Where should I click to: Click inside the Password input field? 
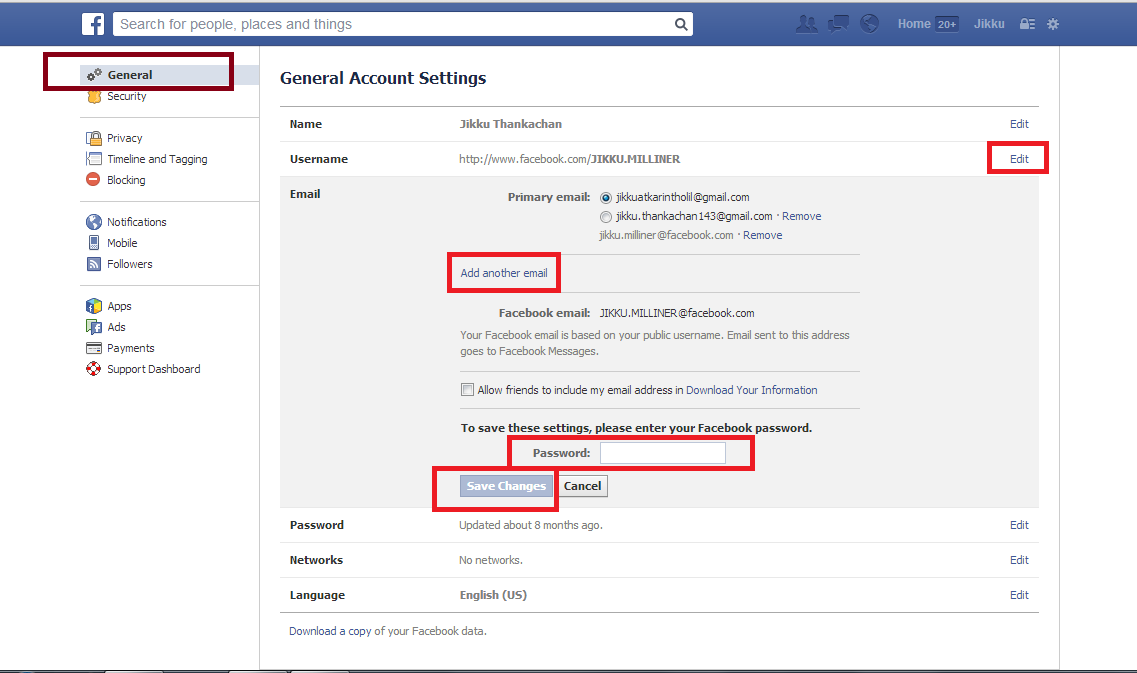(x=663, y=452)
